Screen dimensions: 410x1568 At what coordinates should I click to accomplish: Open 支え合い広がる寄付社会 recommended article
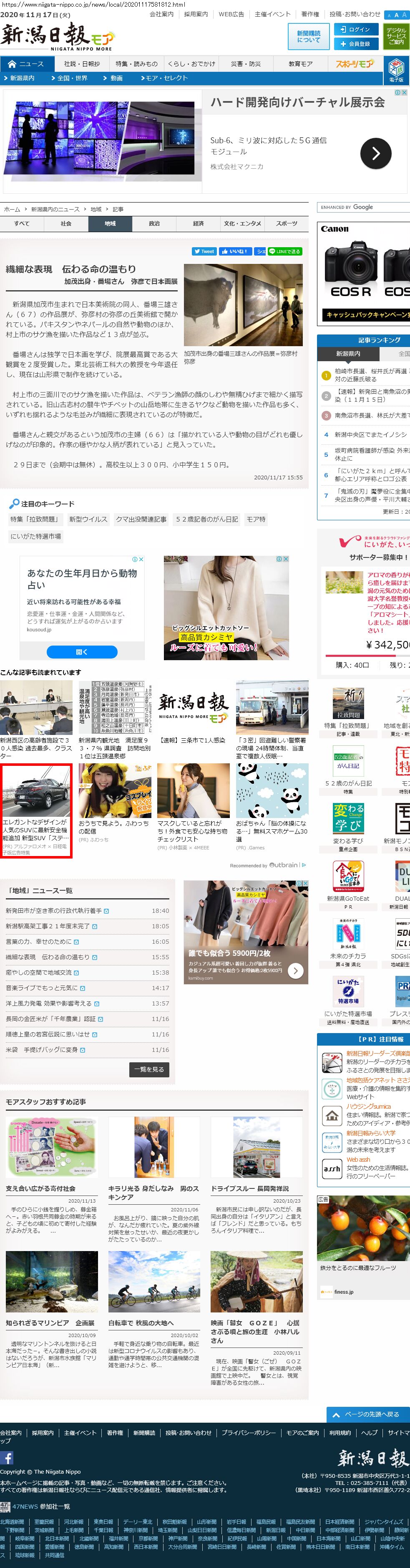pos(41,1188)
